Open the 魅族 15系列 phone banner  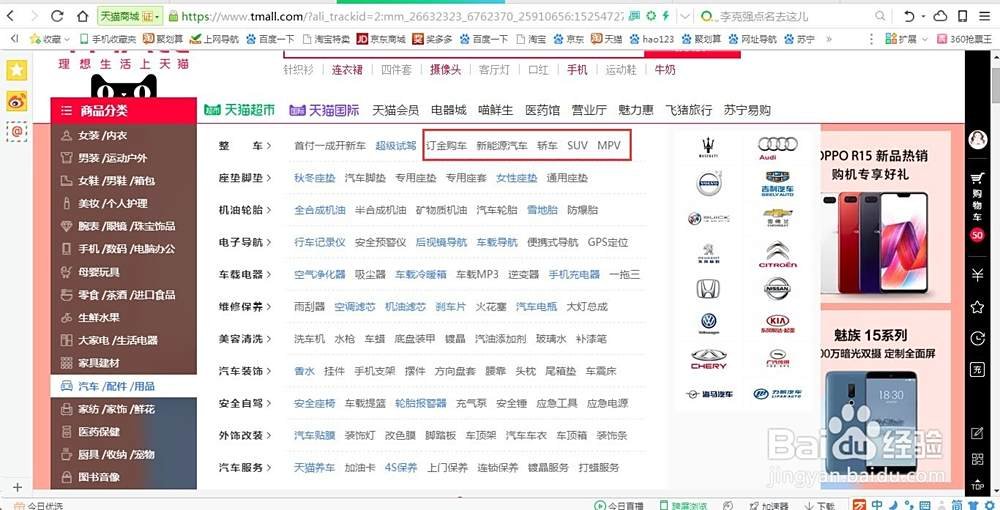(883, 398)
